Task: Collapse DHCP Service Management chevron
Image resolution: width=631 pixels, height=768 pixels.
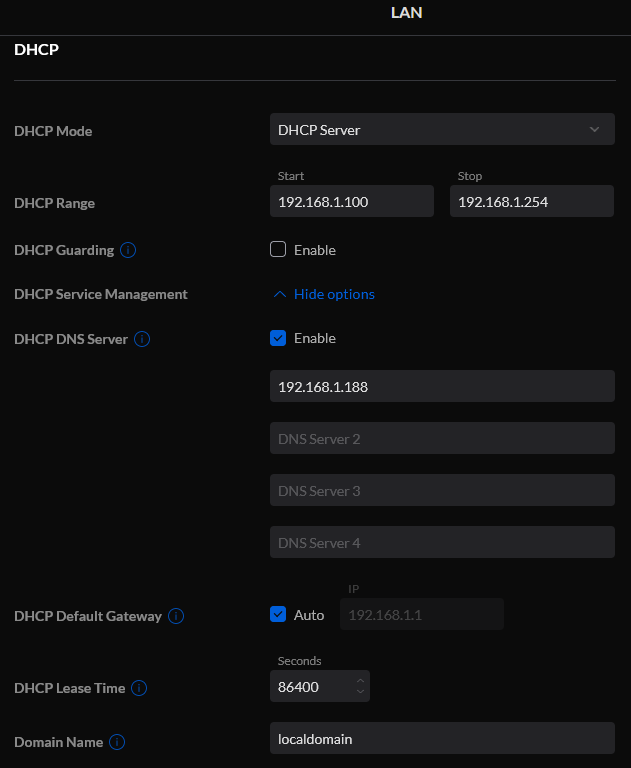Action: coord(279,294)
